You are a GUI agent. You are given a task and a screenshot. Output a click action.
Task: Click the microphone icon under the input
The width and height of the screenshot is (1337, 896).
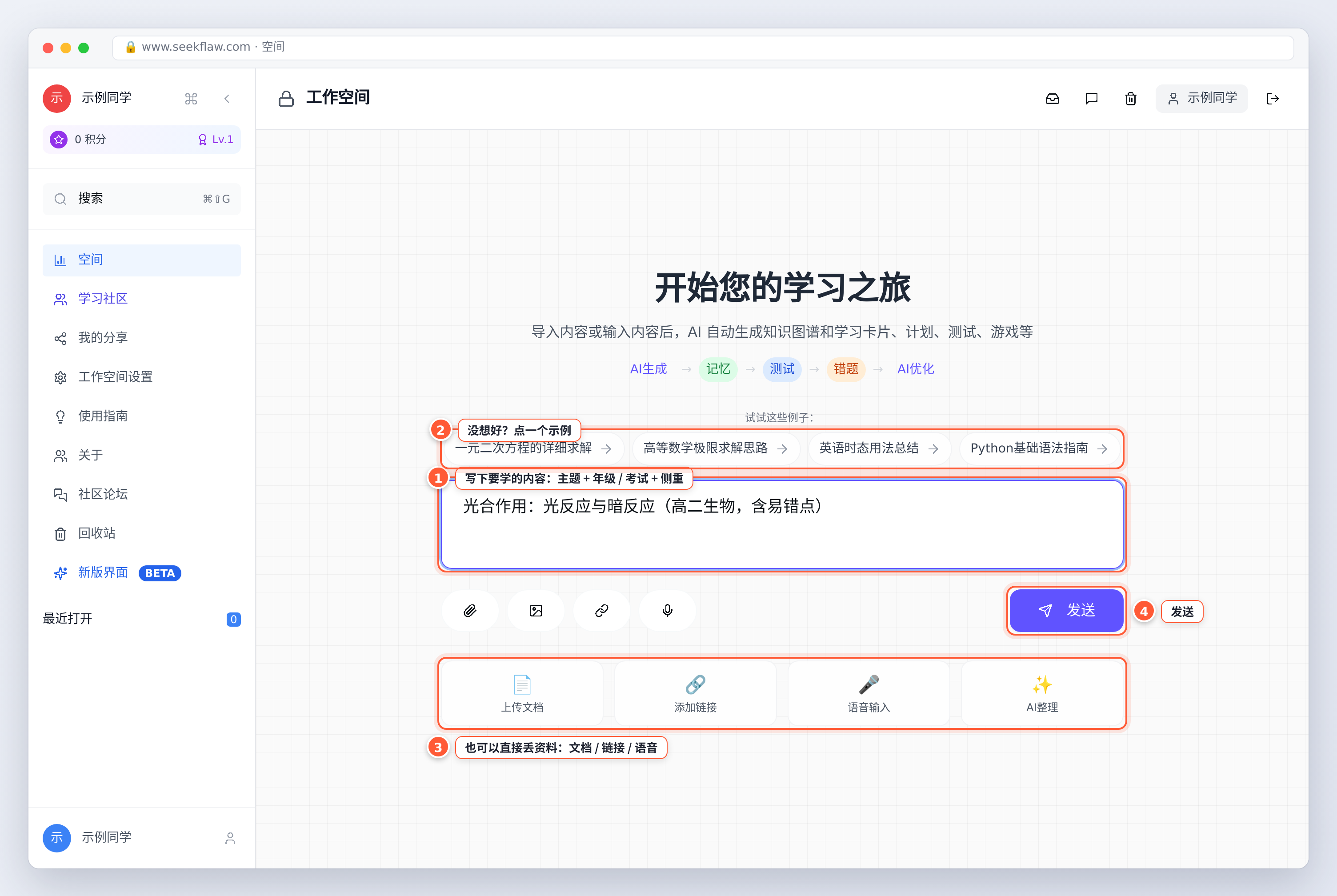[x=667, y=611]
